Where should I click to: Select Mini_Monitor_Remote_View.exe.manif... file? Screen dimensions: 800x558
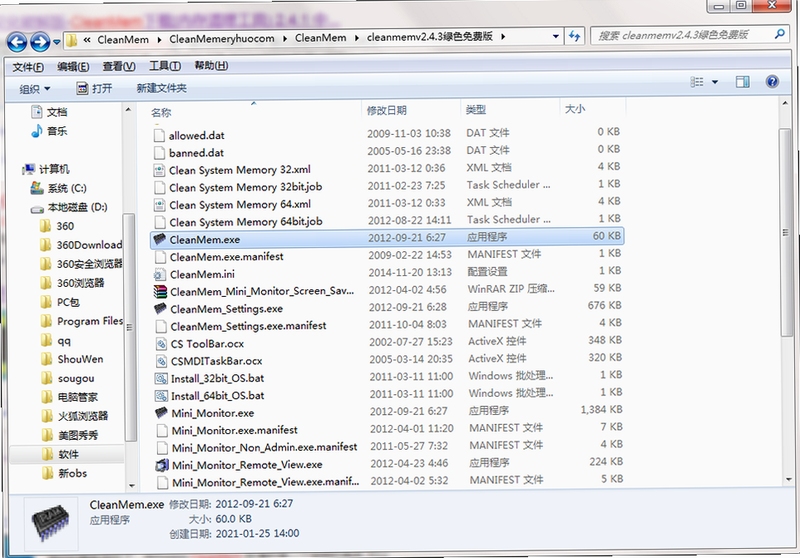pyautogui.click(x=265, y=482)
